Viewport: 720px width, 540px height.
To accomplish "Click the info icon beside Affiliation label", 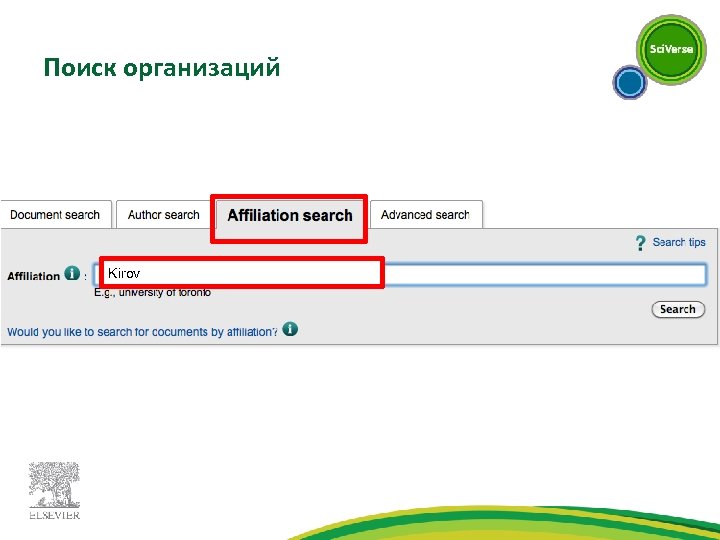I will (72, 273).
